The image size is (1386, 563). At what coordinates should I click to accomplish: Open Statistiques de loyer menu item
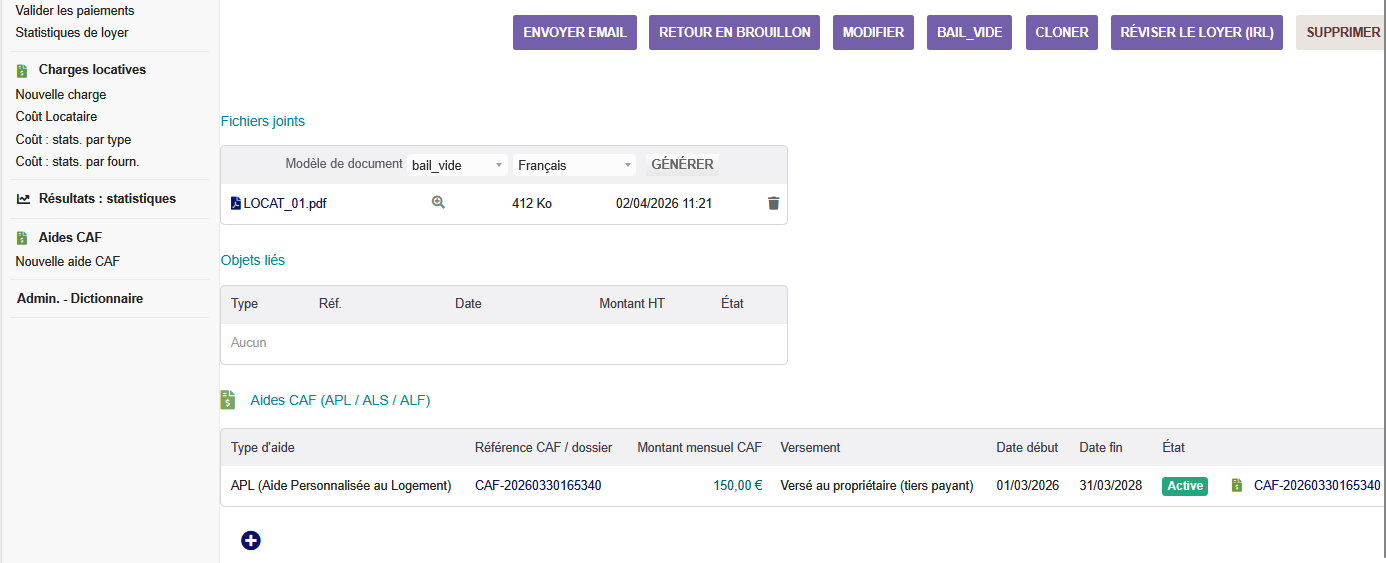[x=72, y=33]
